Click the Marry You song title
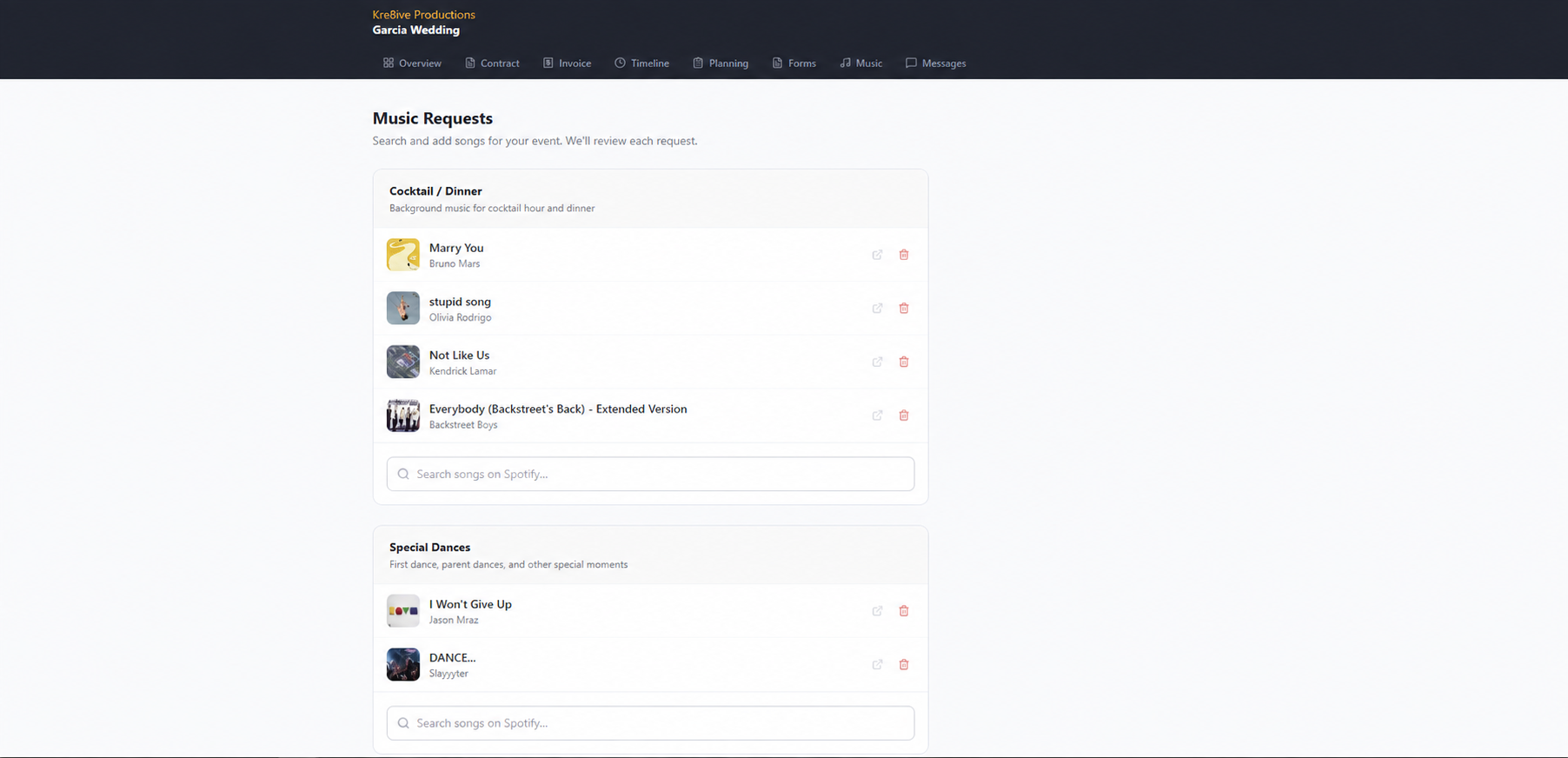This screenshot has width=1568, height=758. pyautogui.click(x=456, y=248)
